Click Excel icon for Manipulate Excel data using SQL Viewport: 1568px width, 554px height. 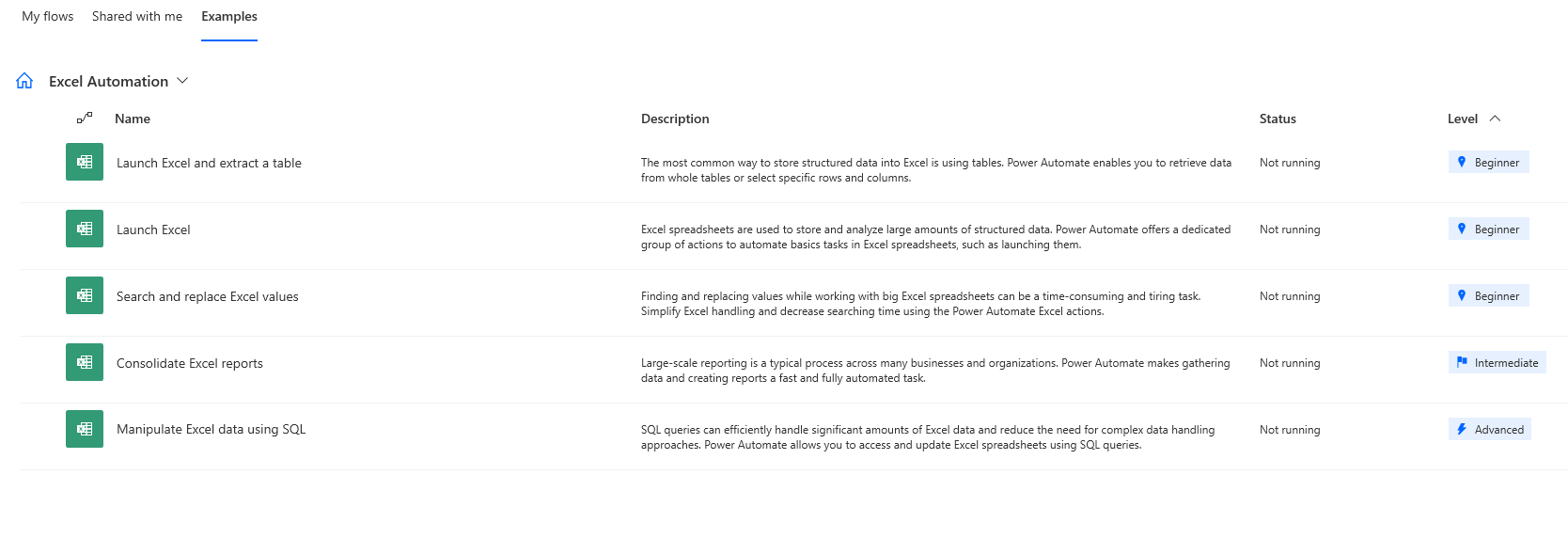[85, 429]
